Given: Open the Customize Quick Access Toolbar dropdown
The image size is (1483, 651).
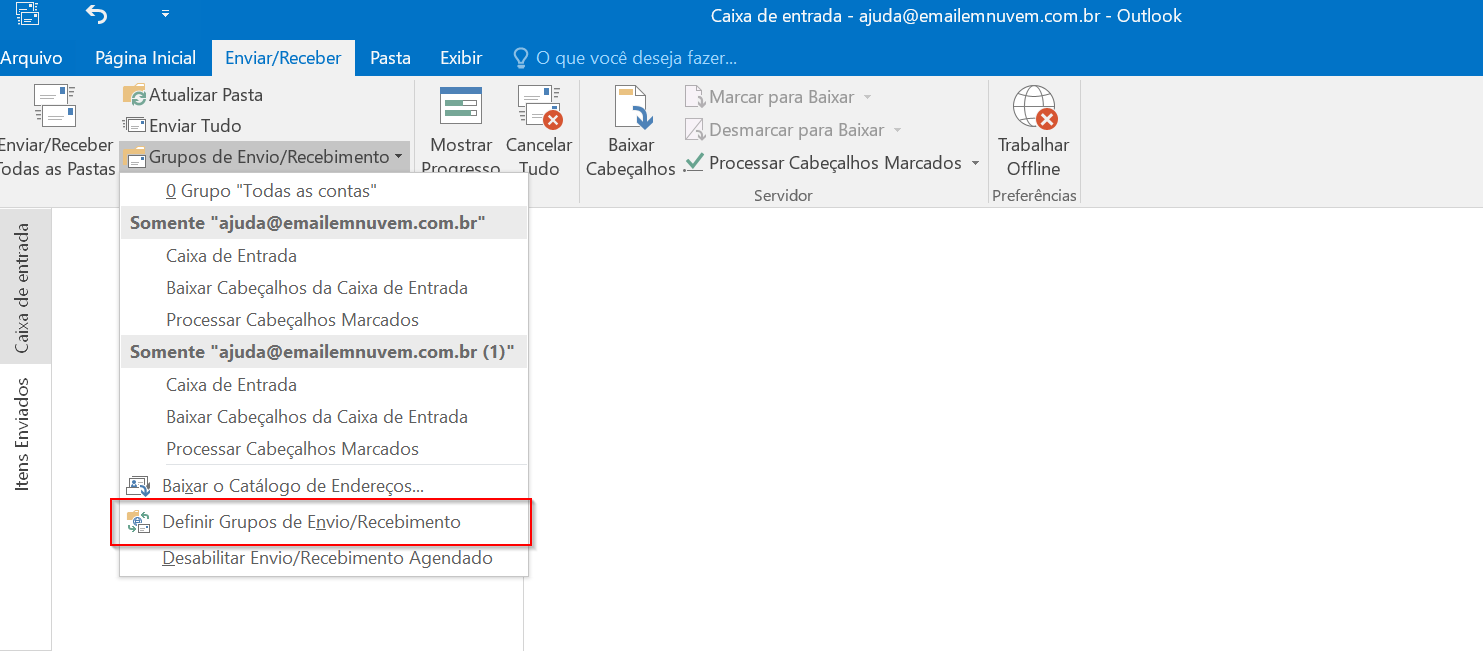Looking at the screenshot, I should 165,14.
